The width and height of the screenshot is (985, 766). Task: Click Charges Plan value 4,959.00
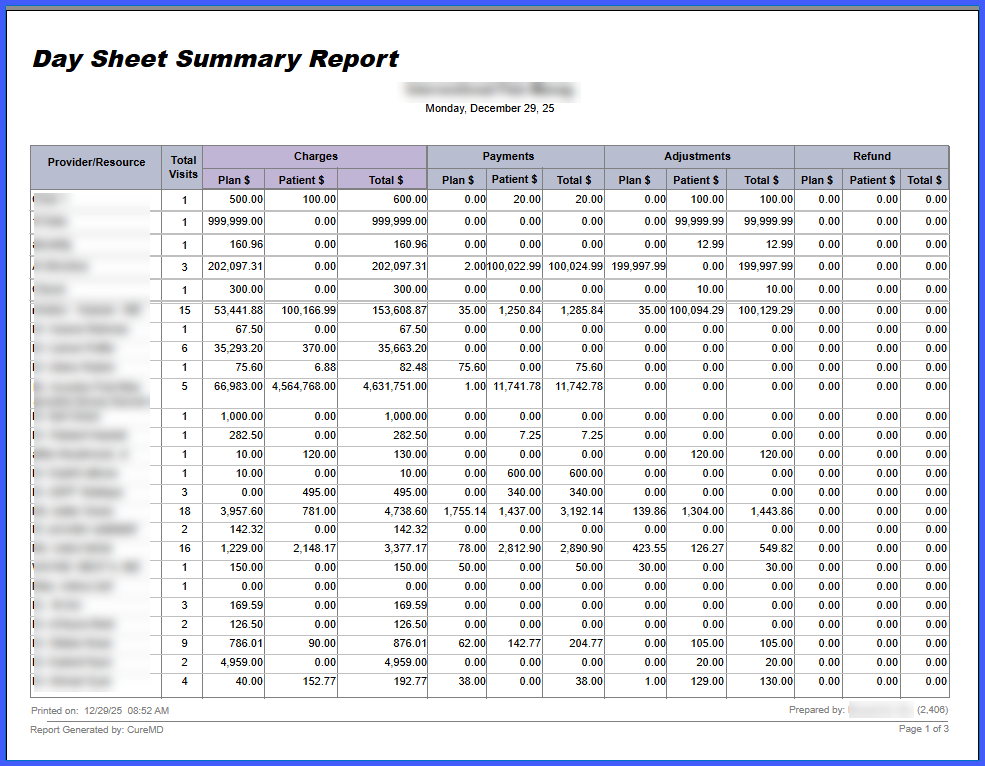point(242,662)
